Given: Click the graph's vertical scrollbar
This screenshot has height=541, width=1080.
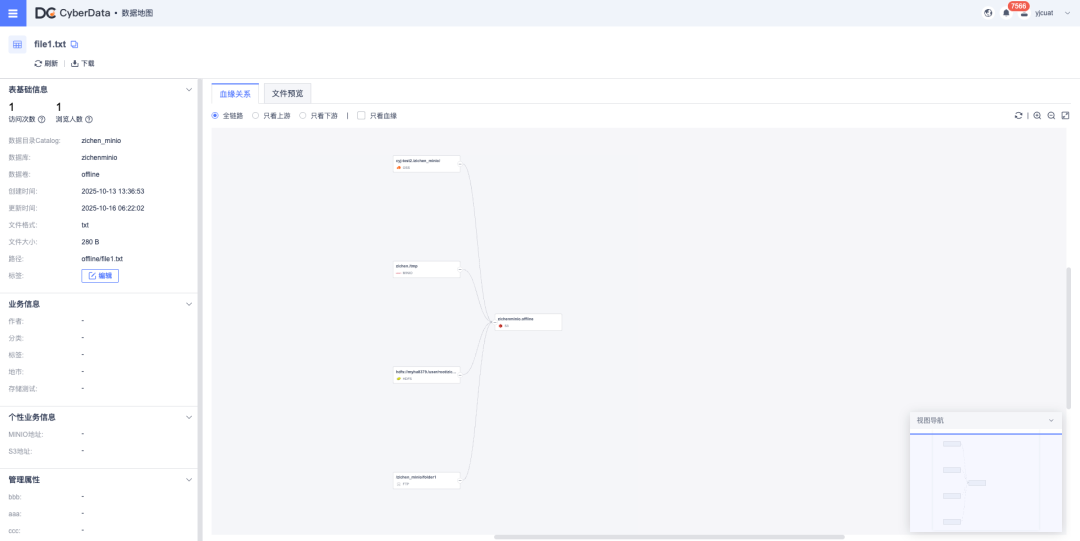Looking at the screenshot, I should pos(1069,338).
